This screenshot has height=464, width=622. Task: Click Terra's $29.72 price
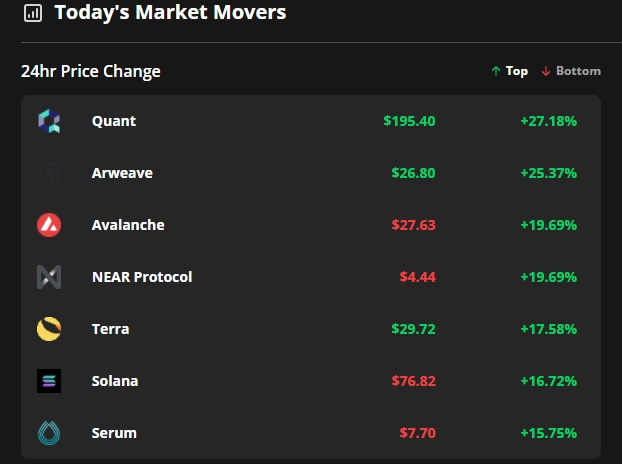coord(413,329)
